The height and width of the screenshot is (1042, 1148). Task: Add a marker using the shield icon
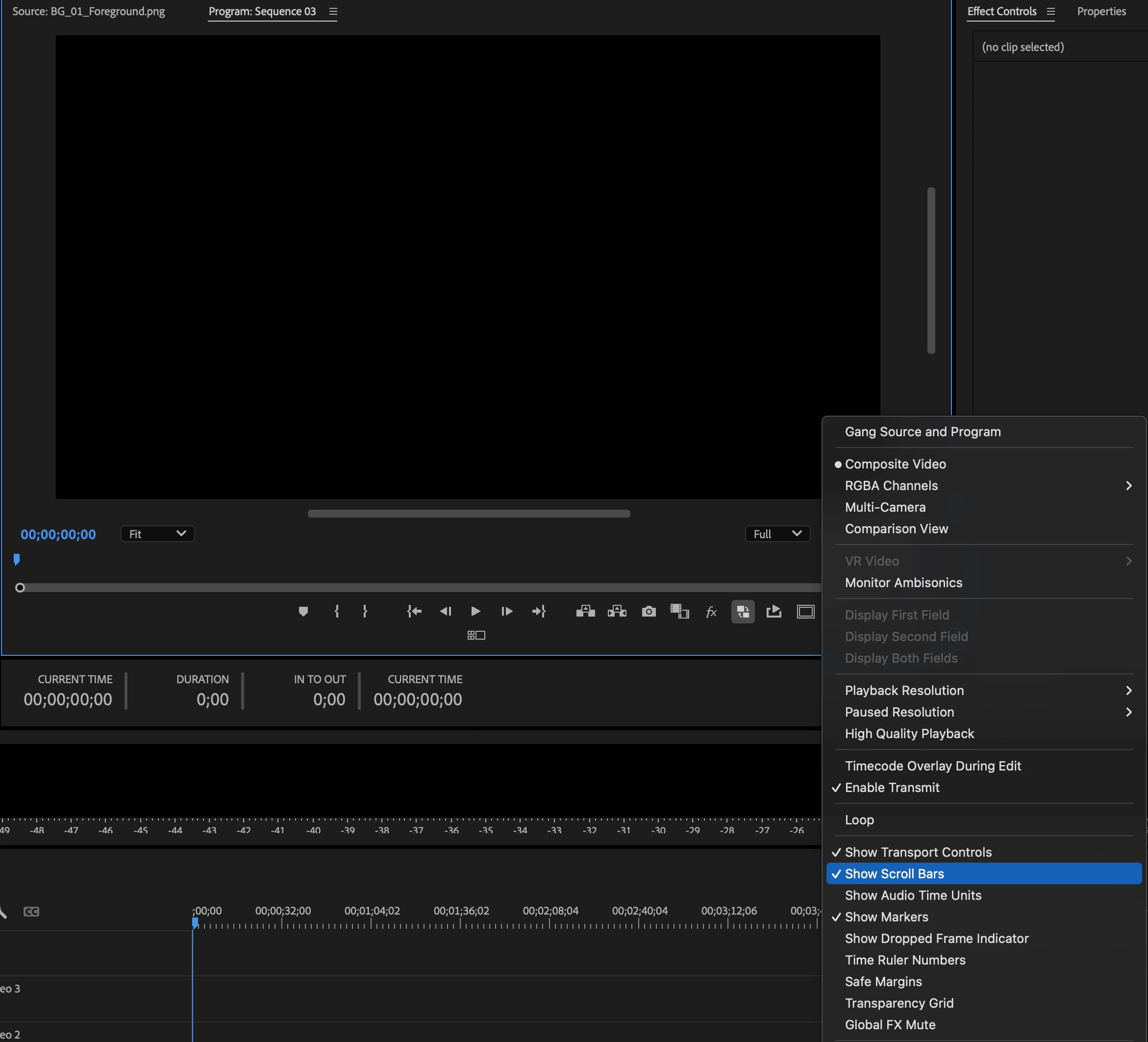point(303,612)
